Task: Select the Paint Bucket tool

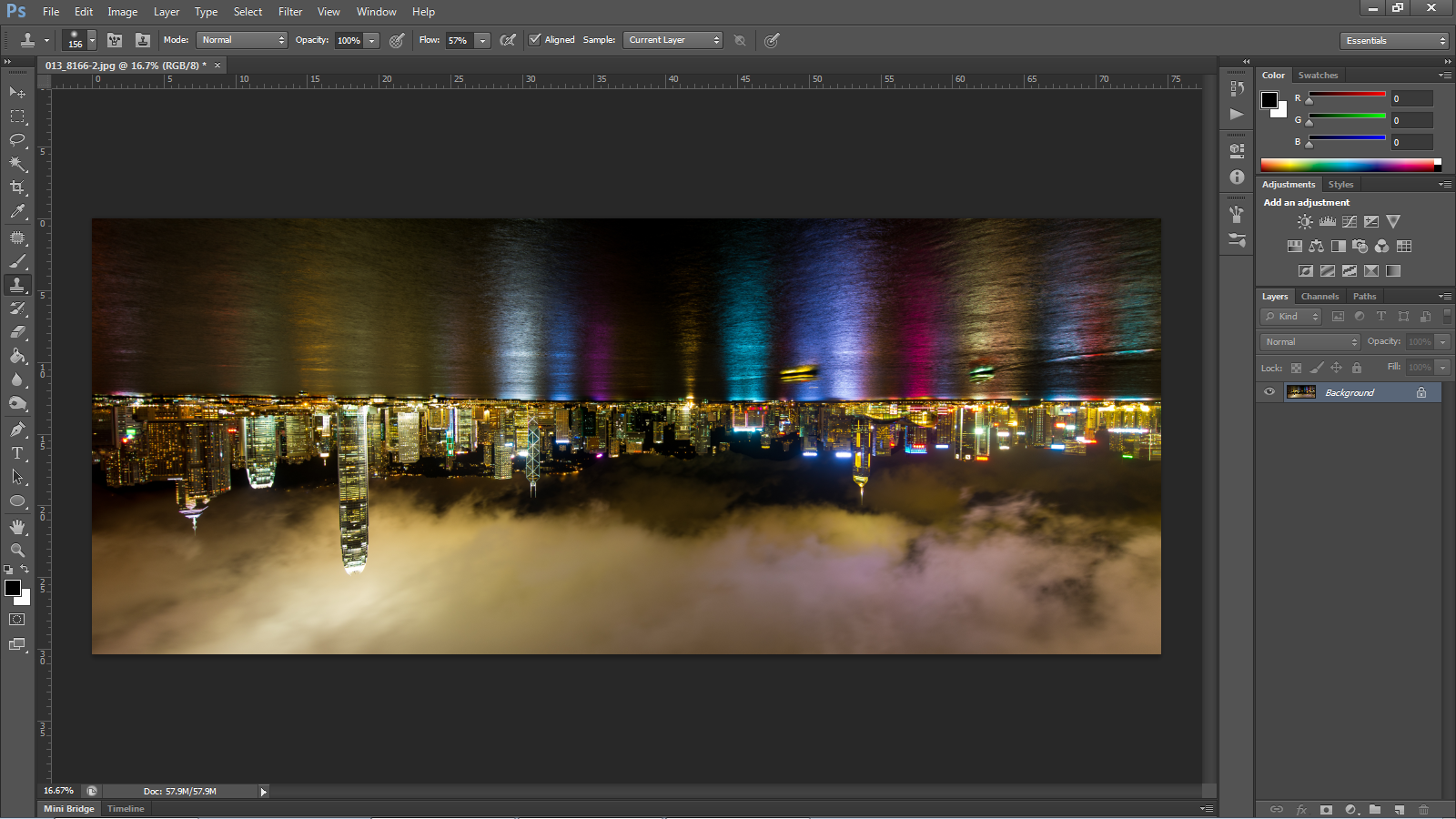Action: (17, 356)
